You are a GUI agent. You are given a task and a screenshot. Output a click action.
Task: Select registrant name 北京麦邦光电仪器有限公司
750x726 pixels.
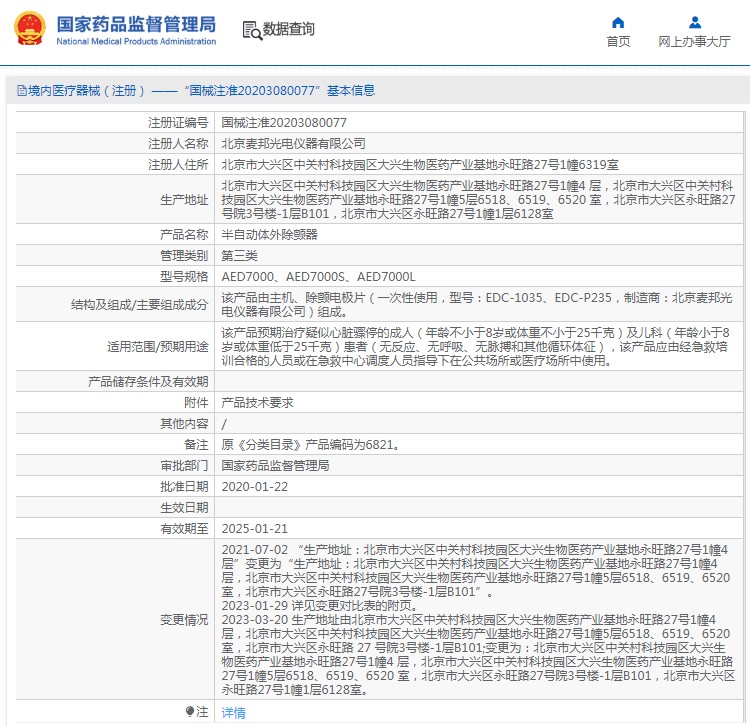tap(293, 143)
